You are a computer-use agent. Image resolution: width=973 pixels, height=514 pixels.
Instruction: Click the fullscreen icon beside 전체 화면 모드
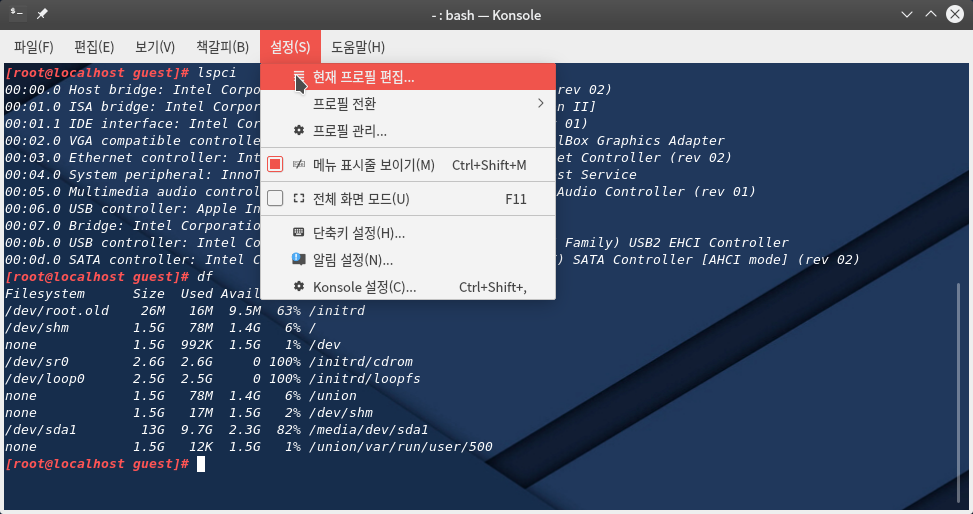298,199
